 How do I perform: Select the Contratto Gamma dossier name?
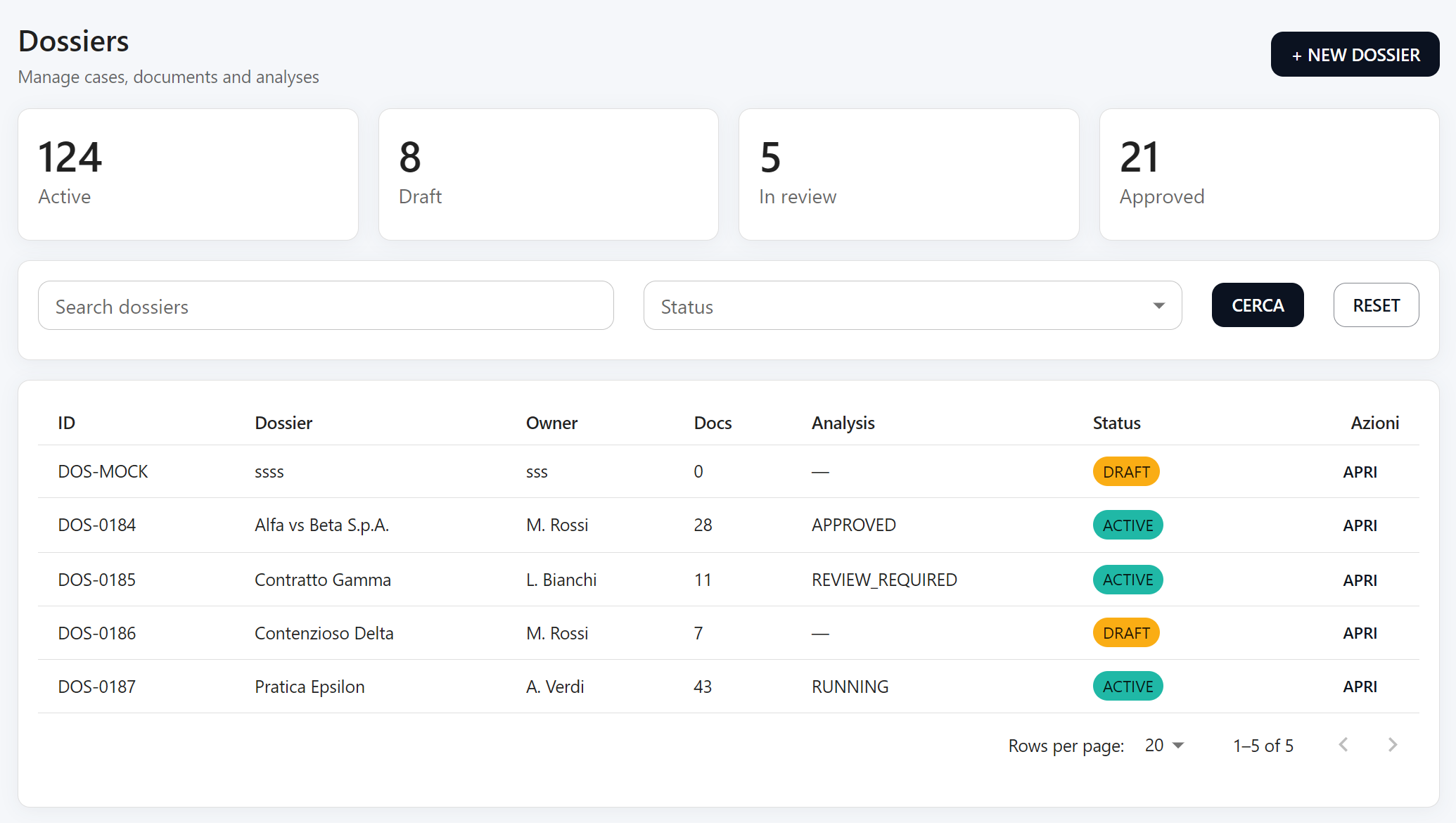322,580
